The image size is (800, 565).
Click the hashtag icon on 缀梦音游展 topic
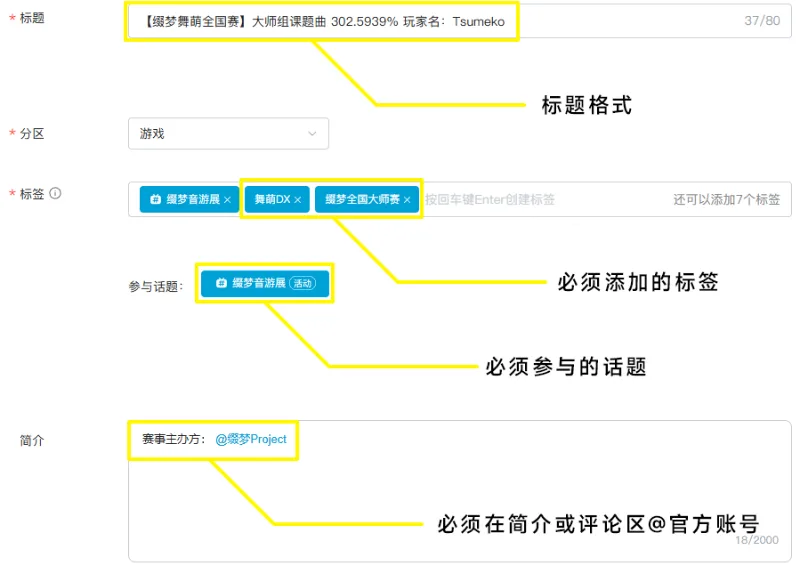point(221,283)
